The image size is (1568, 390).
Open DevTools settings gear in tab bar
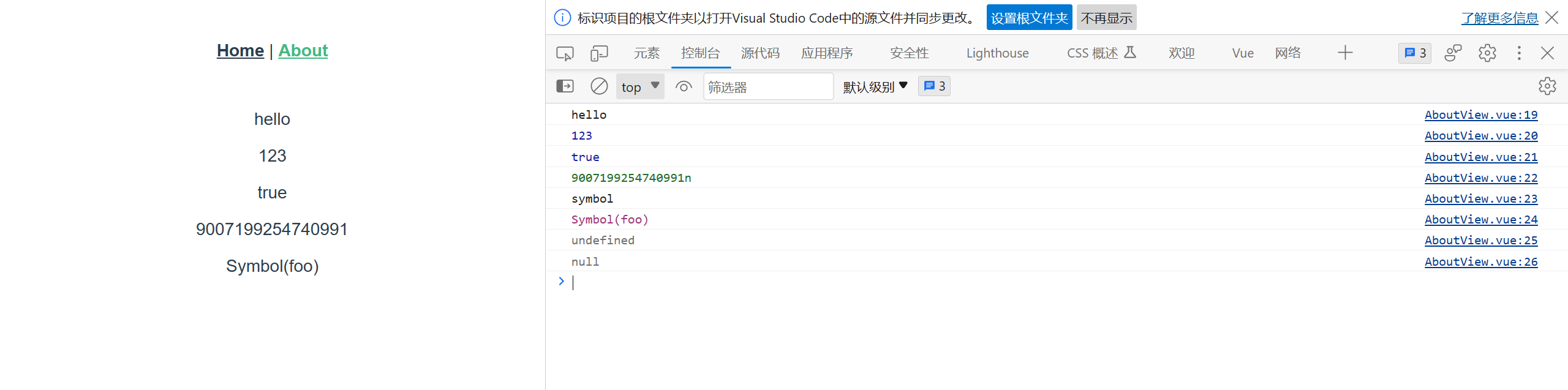point(1487,53)
